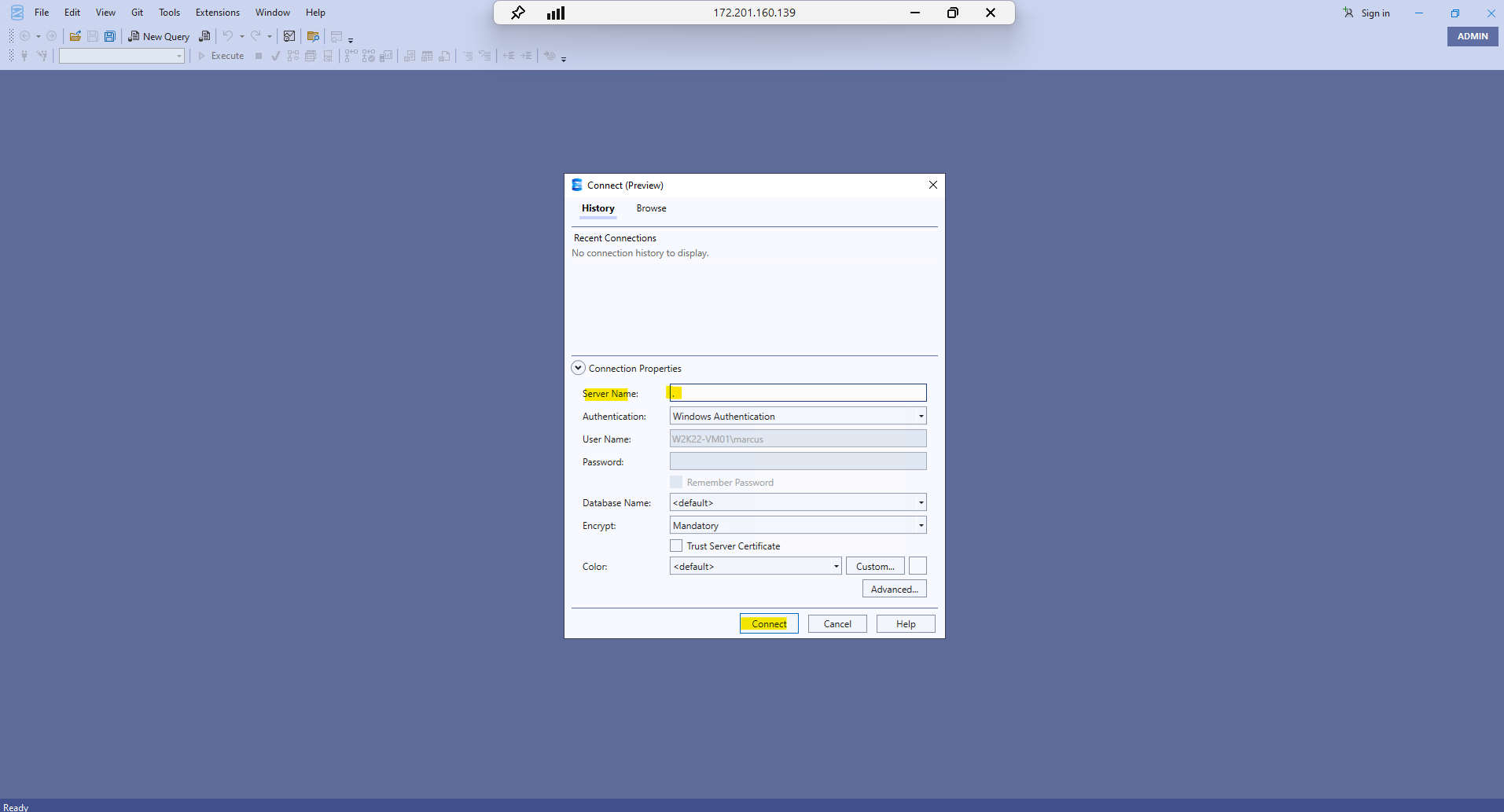The height and width of the screenshot is (812, 1504).
Task: Click the Undo icon in the toolbar
Action: pyautogui.click(x=227, y=36)
